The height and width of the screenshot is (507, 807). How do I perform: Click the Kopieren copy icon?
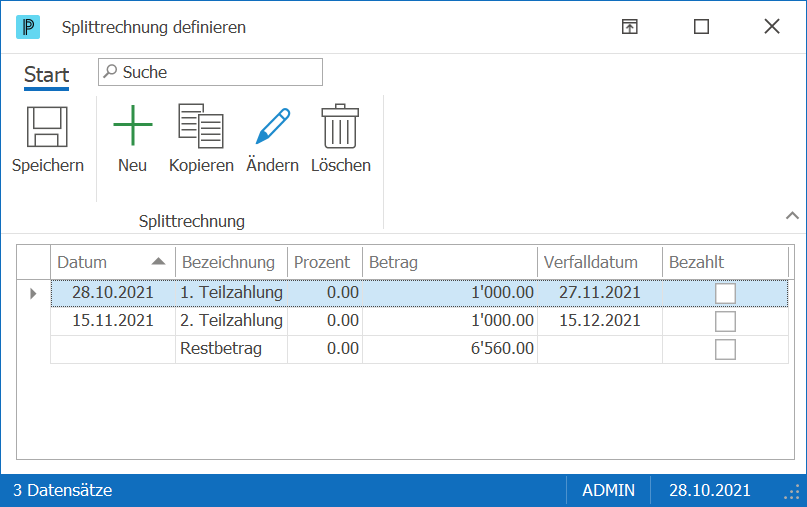[x=201, y=126]
